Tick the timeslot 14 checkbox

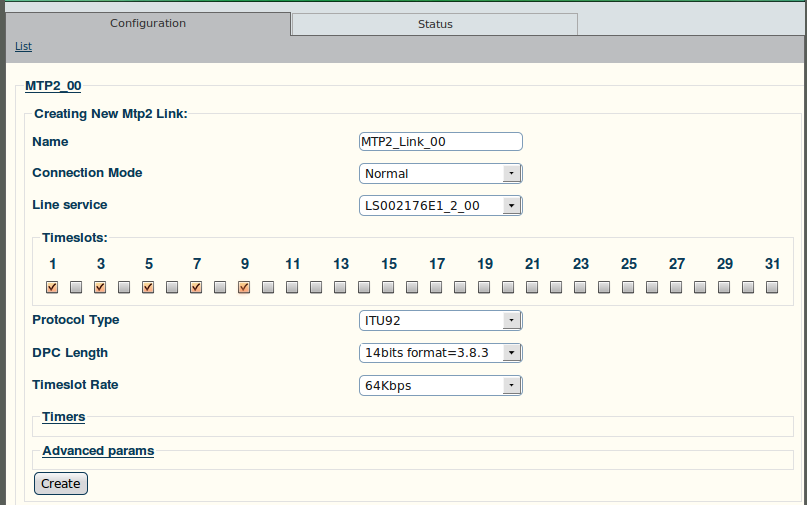click(x=364, y=287)
